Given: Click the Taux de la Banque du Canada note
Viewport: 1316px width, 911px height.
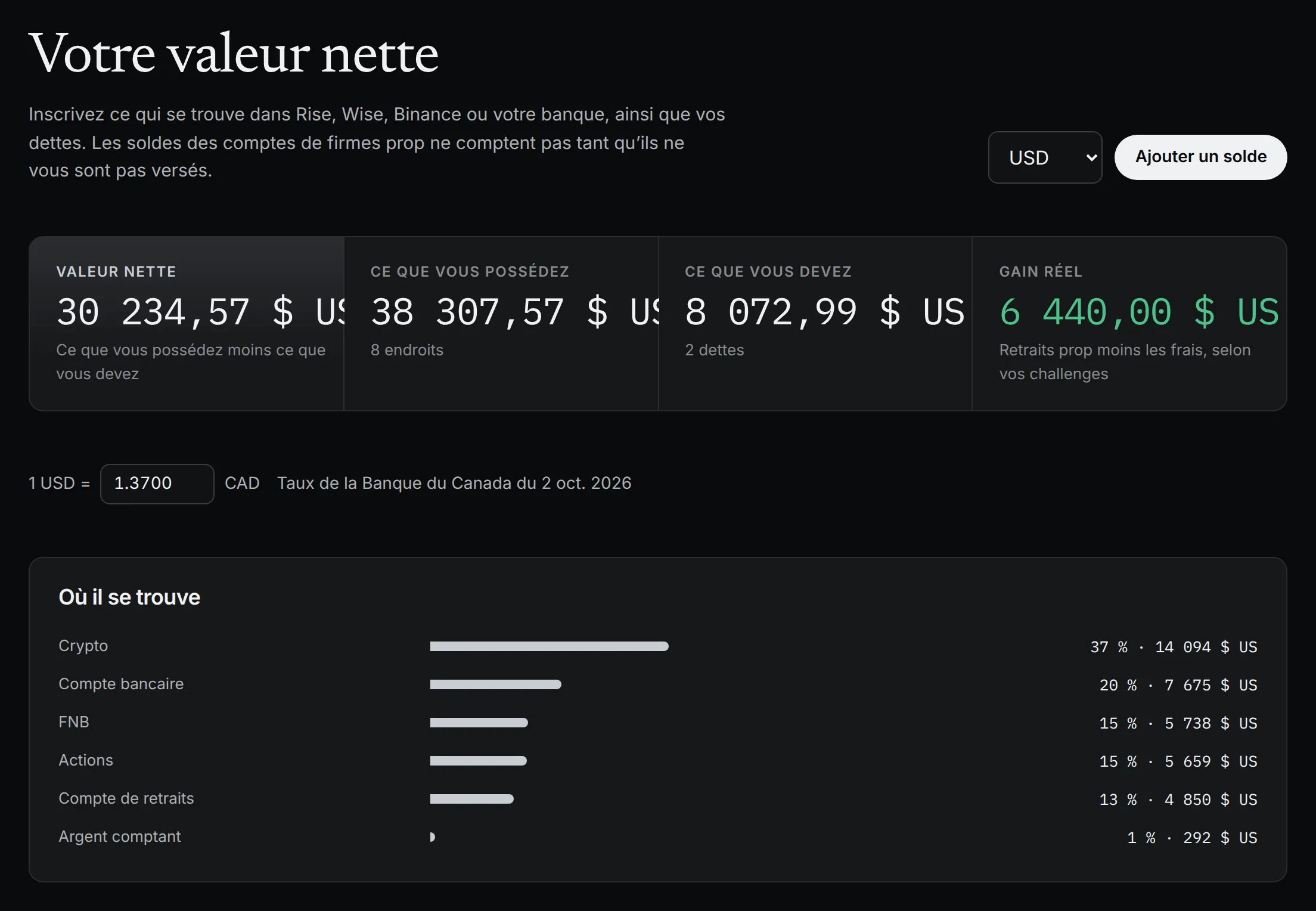Looking at the screenshot, I should coord(454,483).
